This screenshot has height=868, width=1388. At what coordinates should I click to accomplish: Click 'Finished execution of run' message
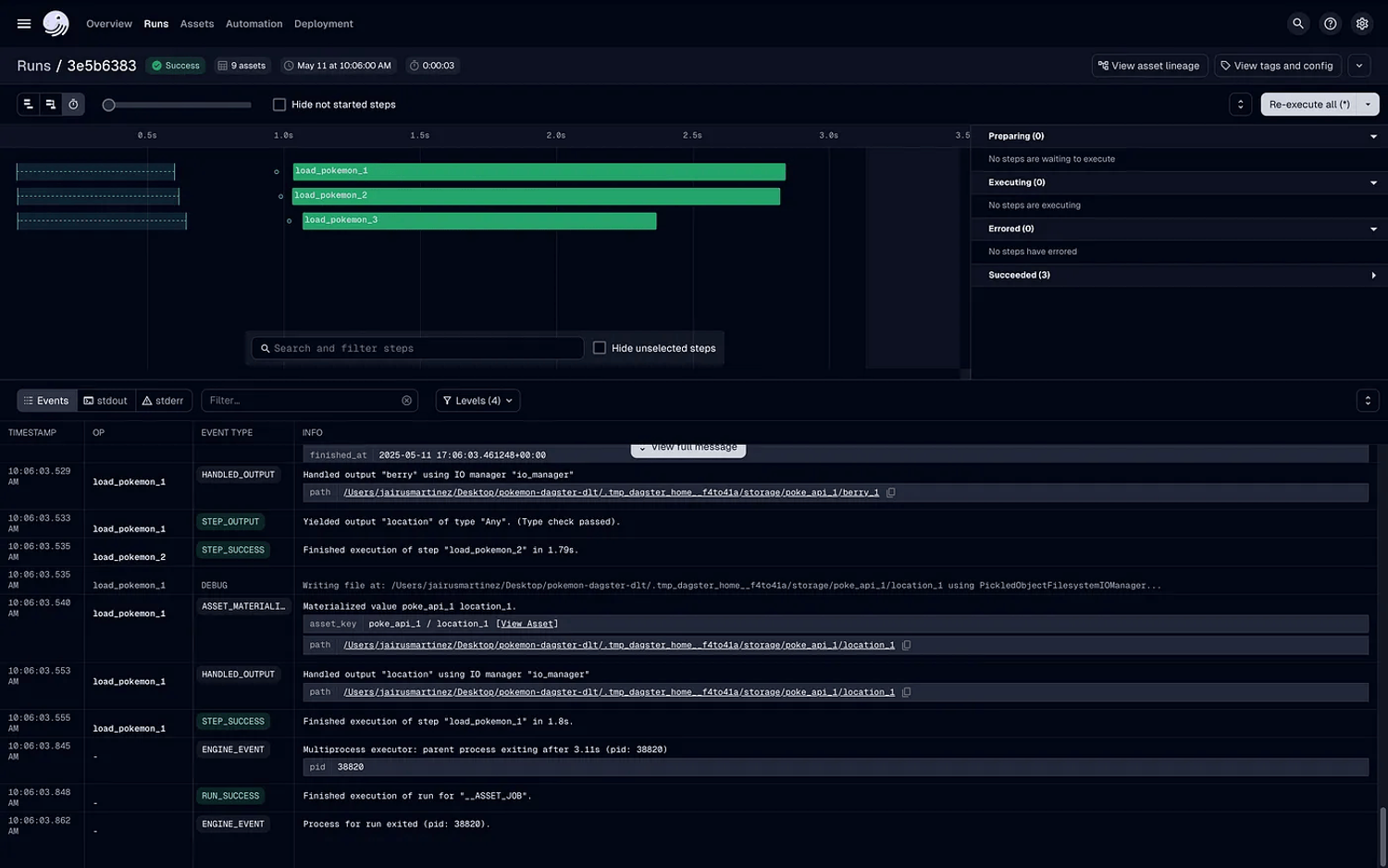[417, 796]
